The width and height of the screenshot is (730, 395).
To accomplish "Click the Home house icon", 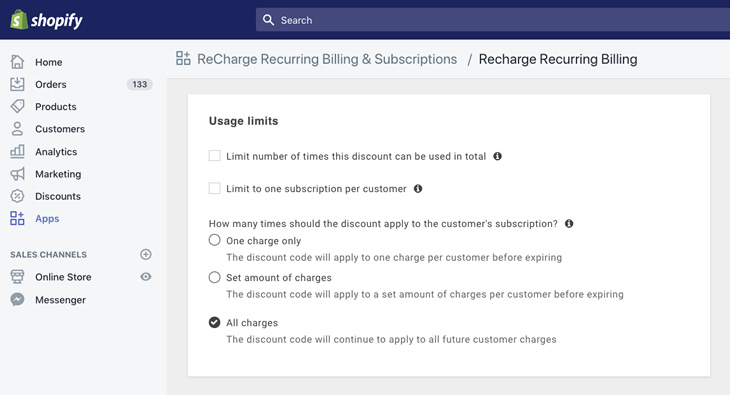I will click(x=17, y=62).
